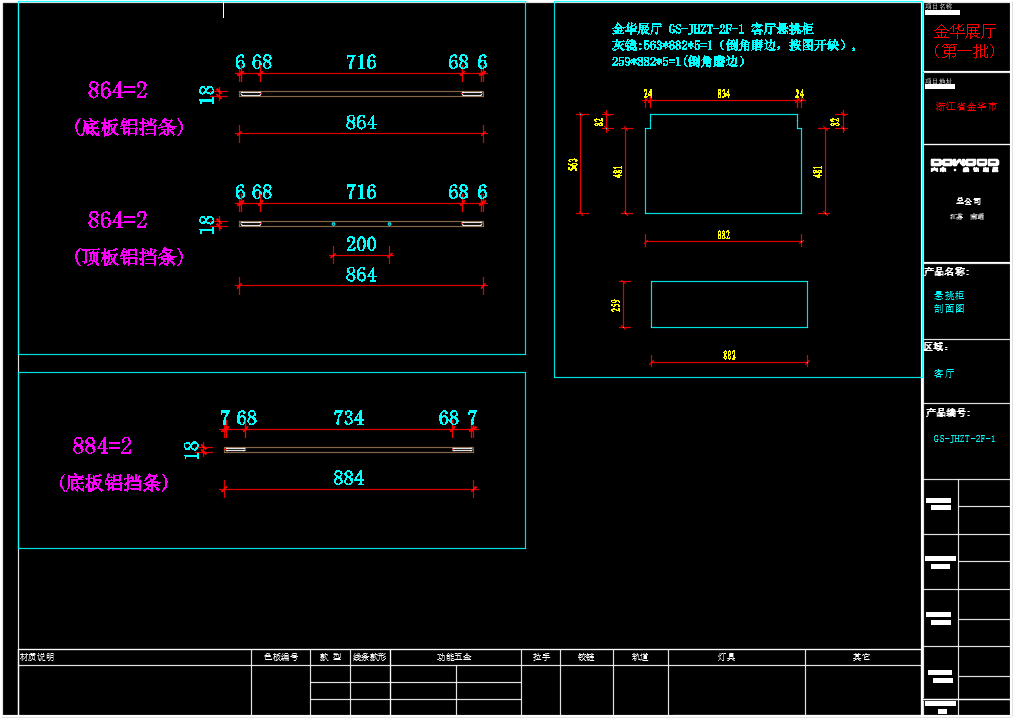1013x718 pixels.
Task: Click the red "浙江省金华市" address text
Action: 966,106
